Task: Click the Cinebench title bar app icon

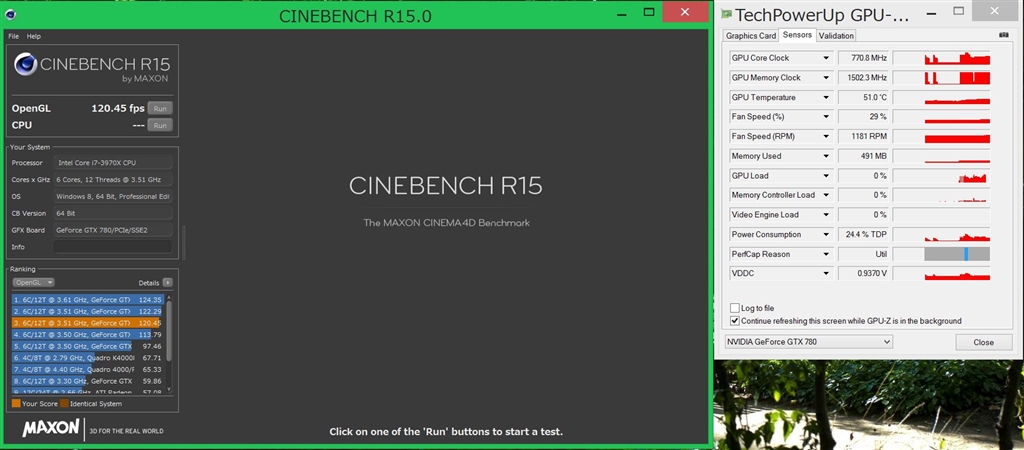Action: tap(12, 15)
